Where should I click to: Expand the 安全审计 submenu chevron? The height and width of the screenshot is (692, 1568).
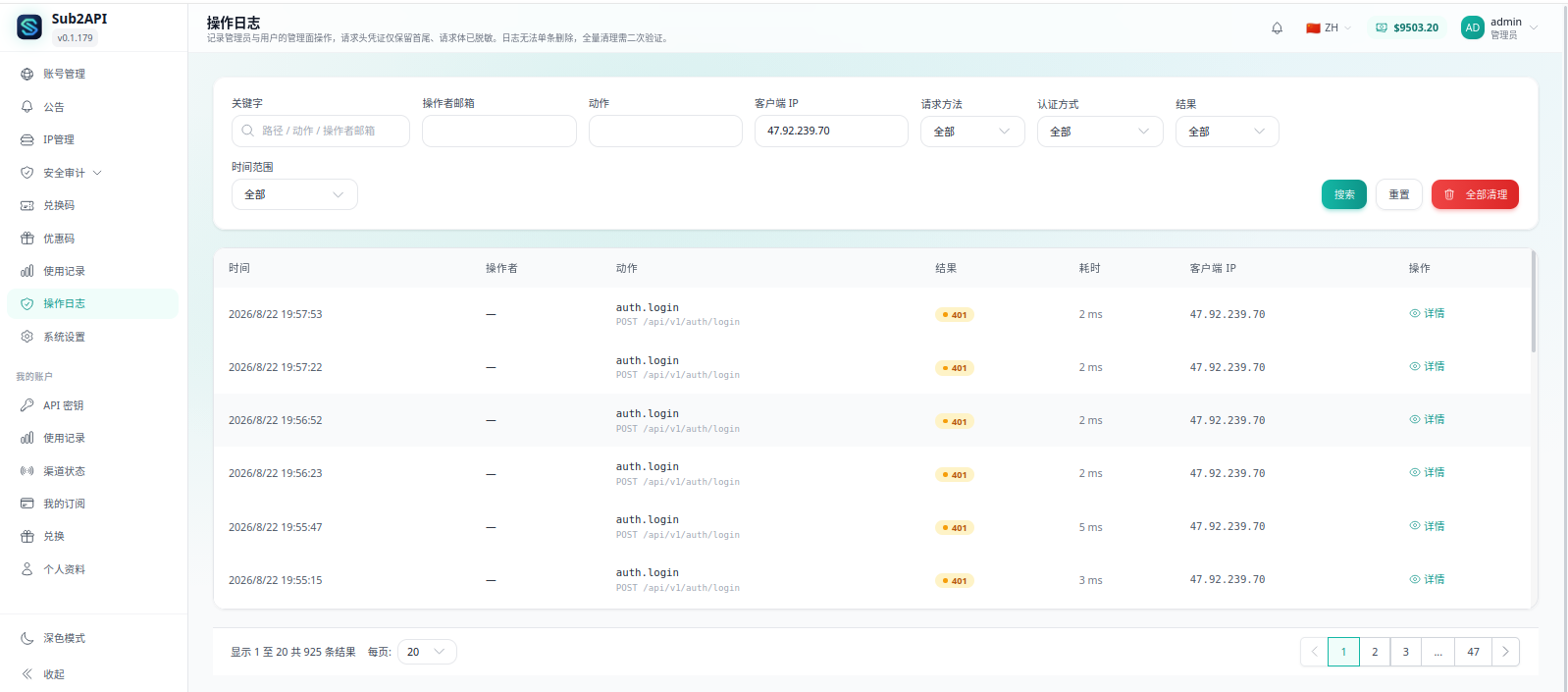coord(97,173)
